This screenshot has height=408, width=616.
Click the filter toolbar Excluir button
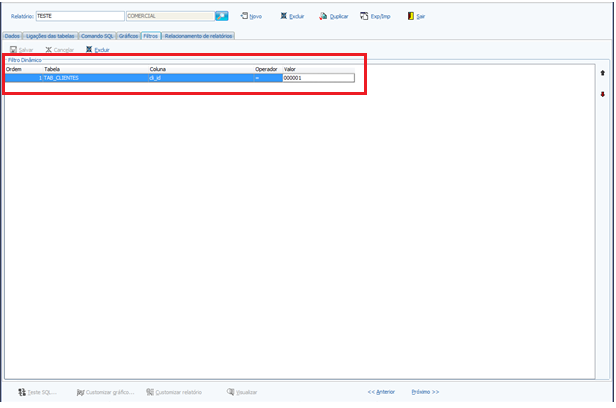98,49
